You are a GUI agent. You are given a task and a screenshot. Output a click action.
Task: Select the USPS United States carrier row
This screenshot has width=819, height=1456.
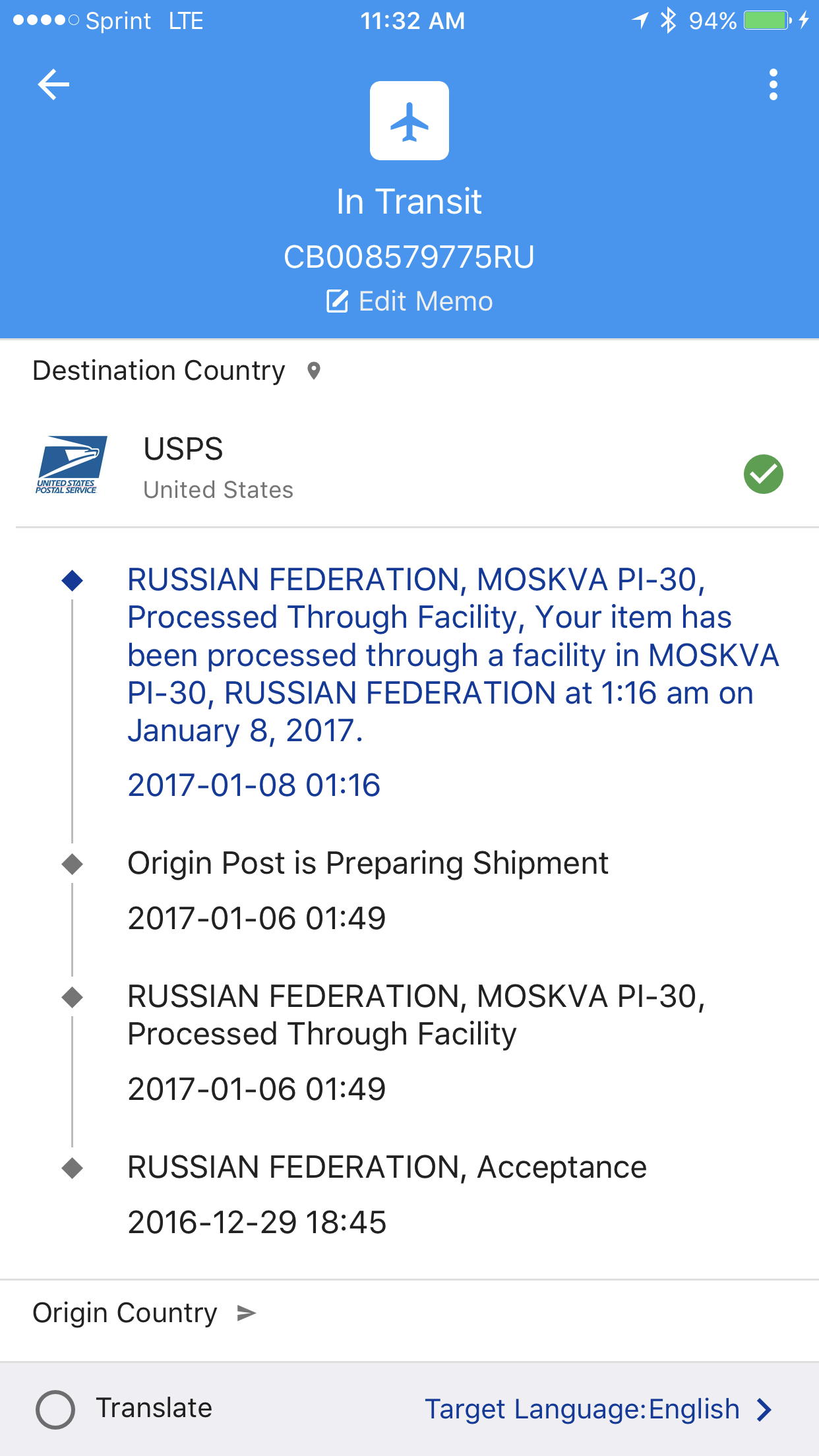click(x=409, y=468)
